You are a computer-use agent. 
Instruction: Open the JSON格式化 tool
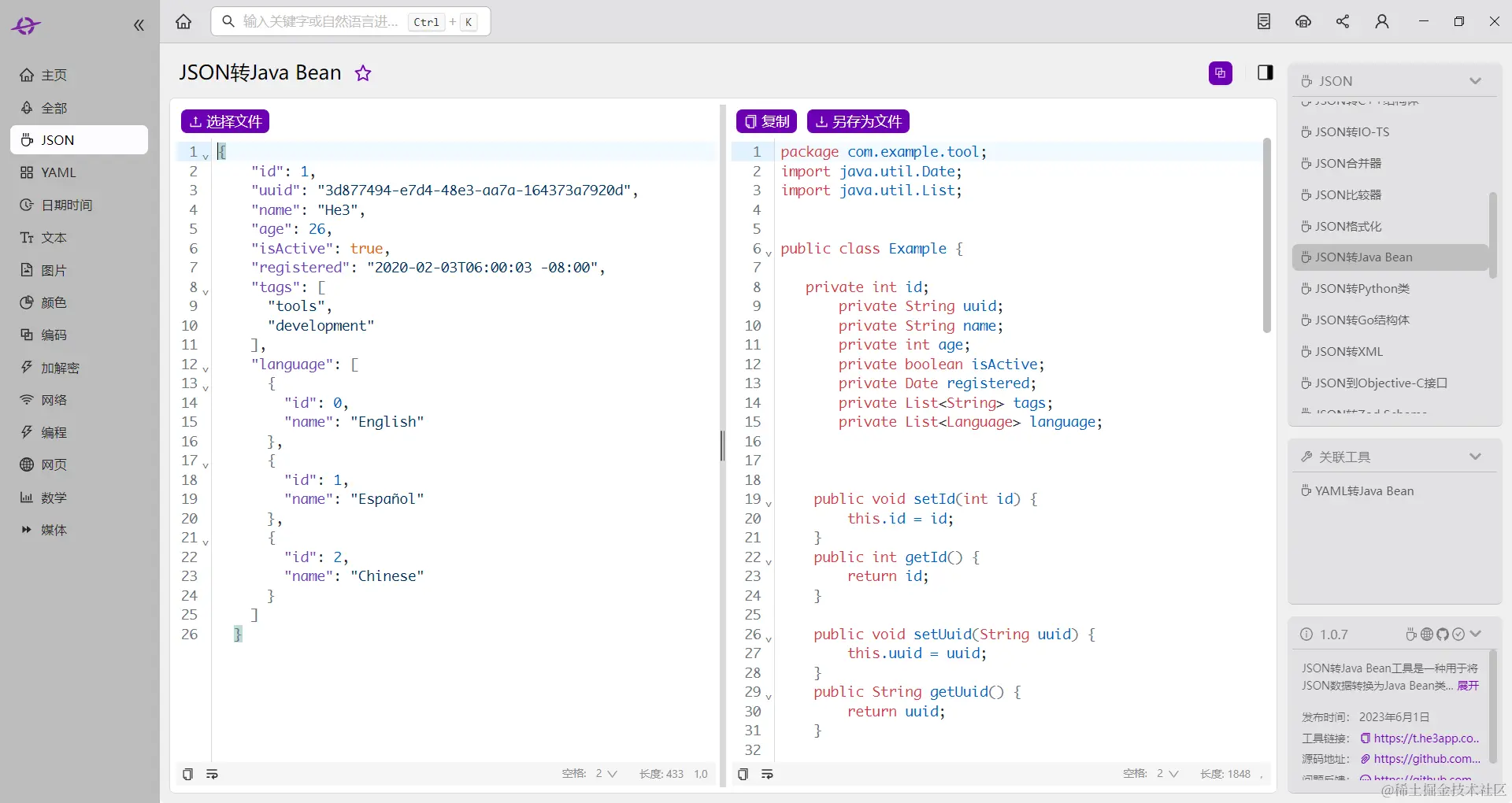(x=1390, y=227)
